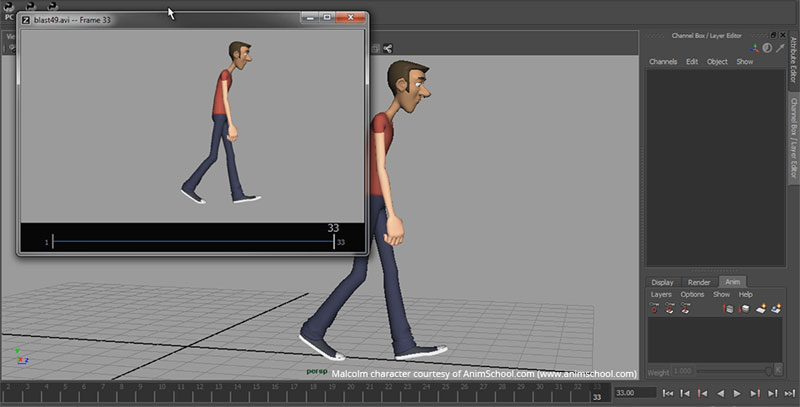The width and height of the screenshot is (800, 407).
Task: Create anim layer from selected objects
Action: [776, 308]
